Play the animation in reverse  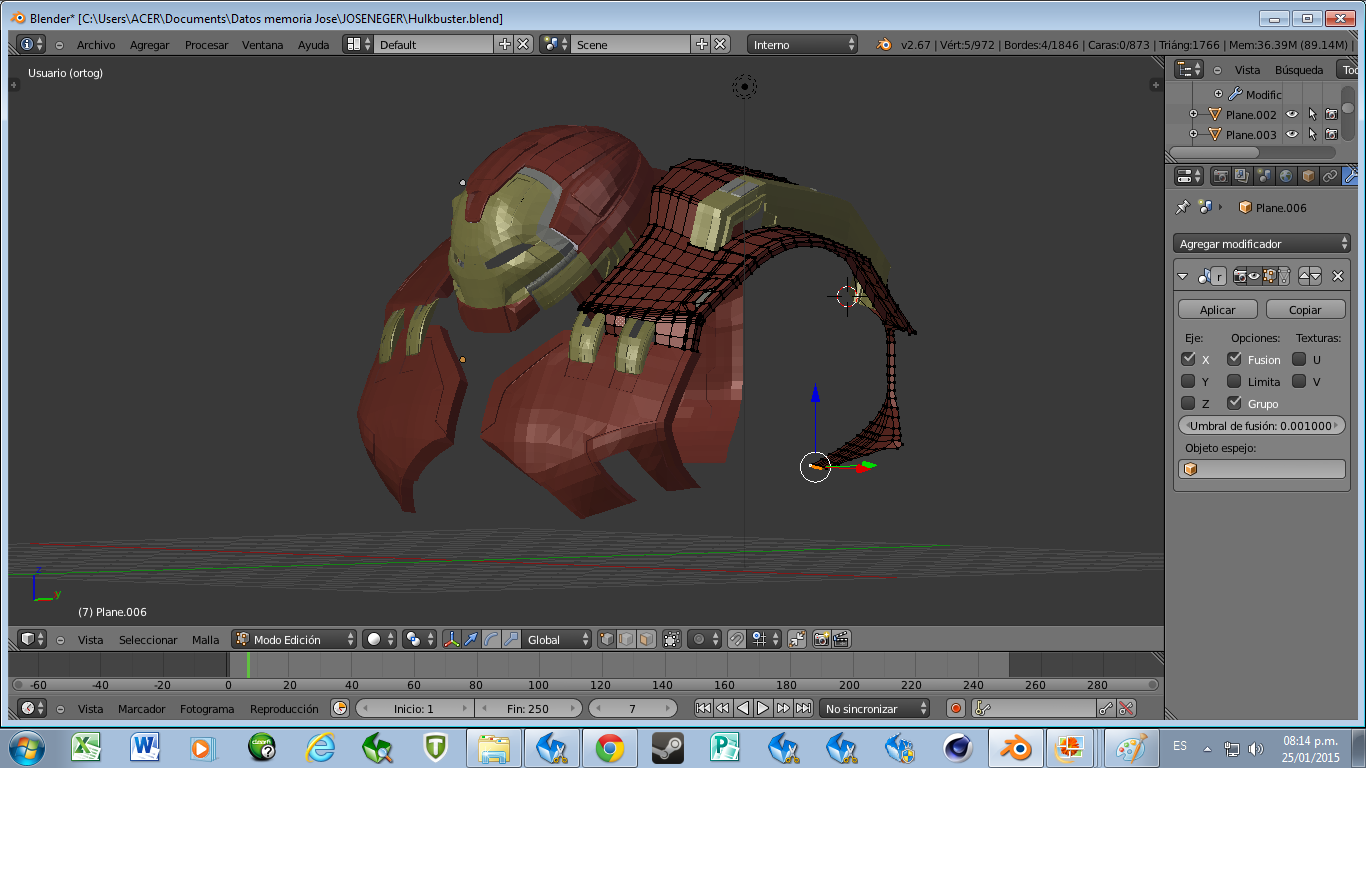click(x=743, y=708)
